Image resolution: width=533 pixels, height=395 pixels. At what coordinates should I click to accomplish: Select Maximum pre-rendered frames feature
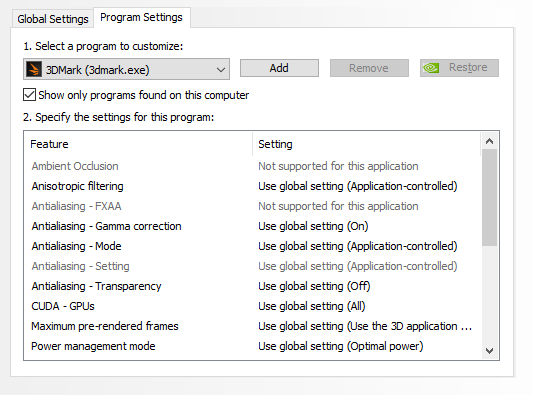(x=105, y=326)
